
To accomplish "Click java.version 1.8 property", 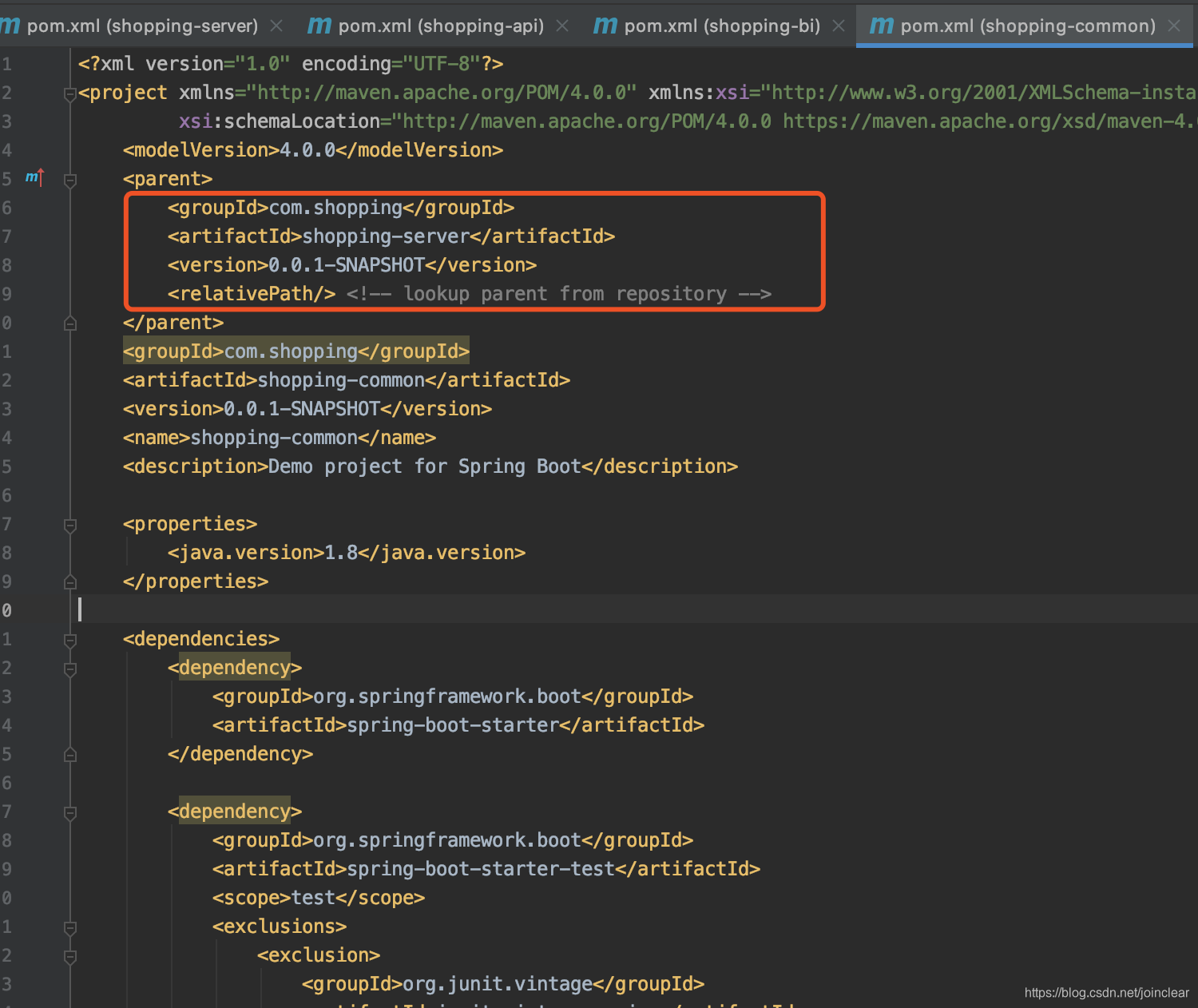I will [x=347, y=553].
